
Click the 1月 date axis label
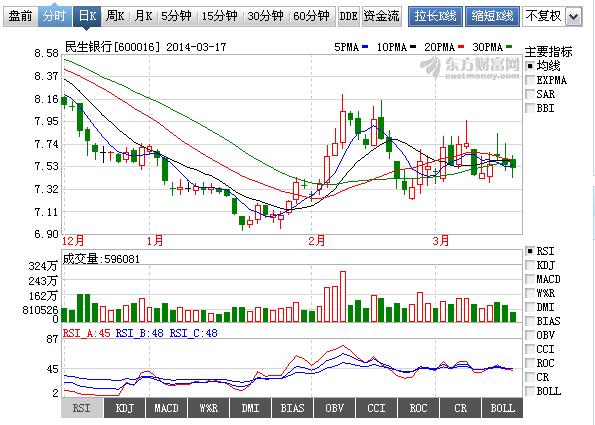point(155,241)
